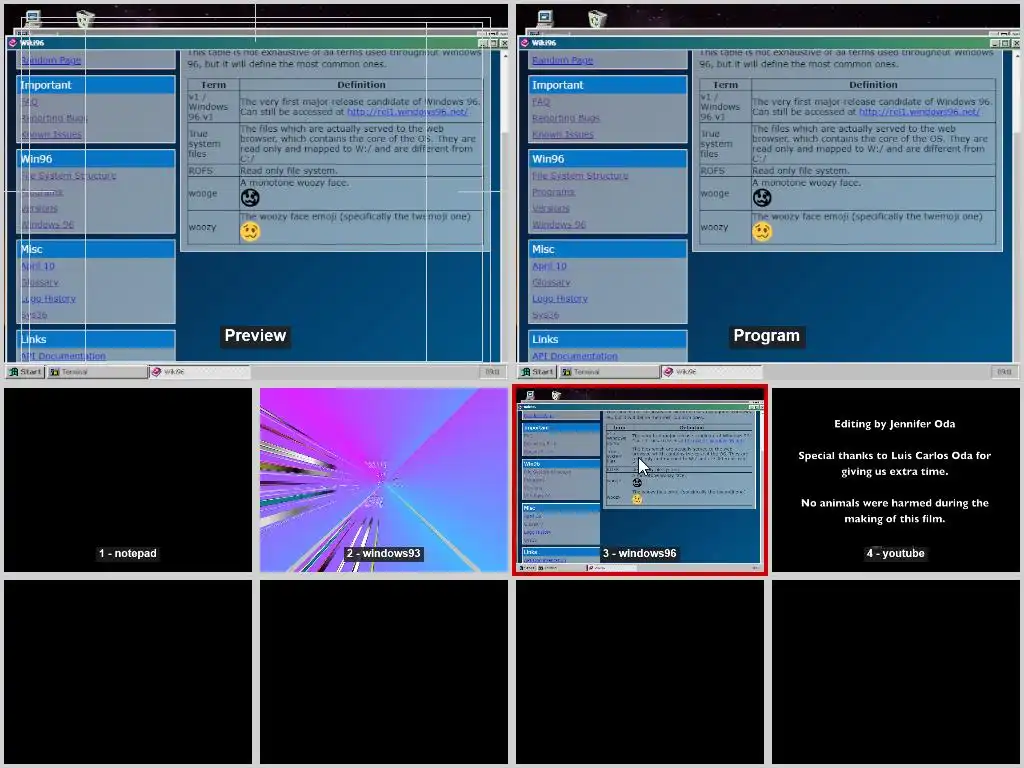Open FAQ link in Program sidebar
Screen dimensions: 1024x768
point(541,102)
